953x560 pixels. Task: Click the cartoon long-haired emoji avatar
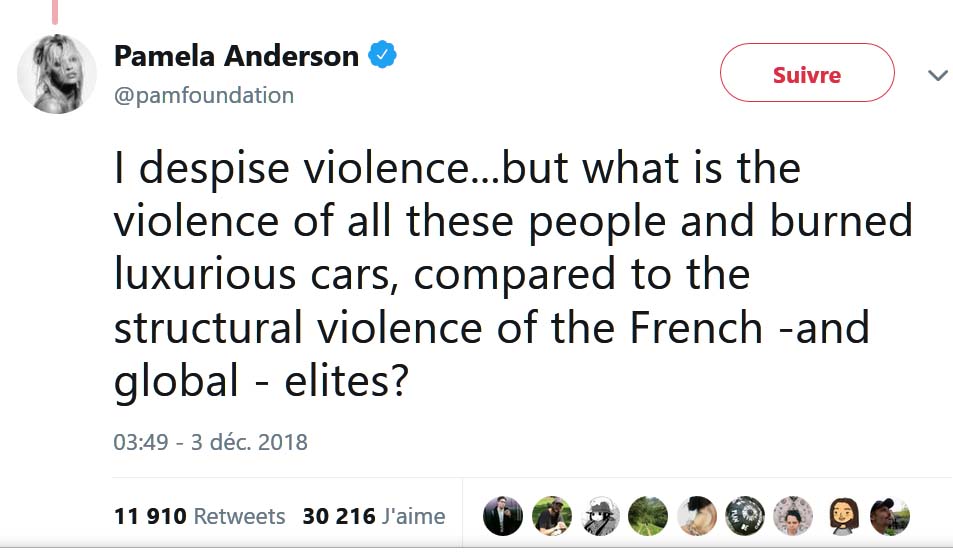842,516
